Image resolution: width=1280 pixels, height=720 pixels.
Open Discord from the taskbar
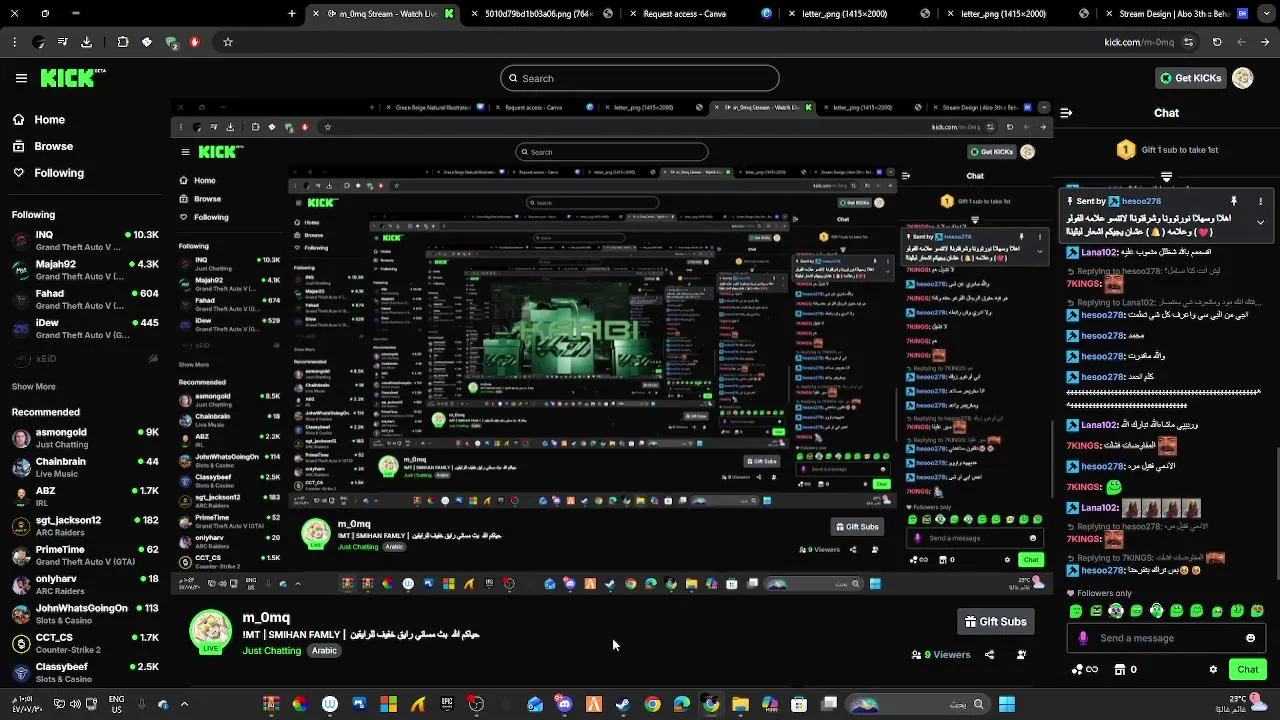pyautogui.click(x=563, y=704)
